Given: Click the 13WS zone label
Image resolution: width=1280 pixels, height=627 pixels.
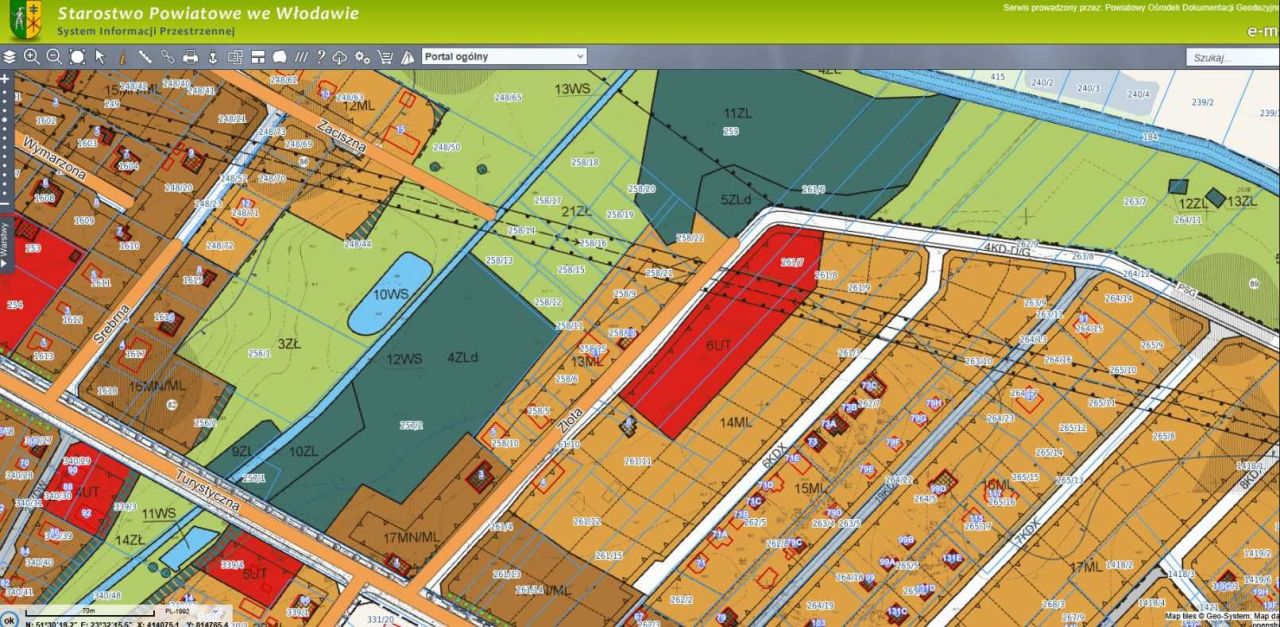Looking at the screenshot, I should pyautogui.click(x=573, y=89).
